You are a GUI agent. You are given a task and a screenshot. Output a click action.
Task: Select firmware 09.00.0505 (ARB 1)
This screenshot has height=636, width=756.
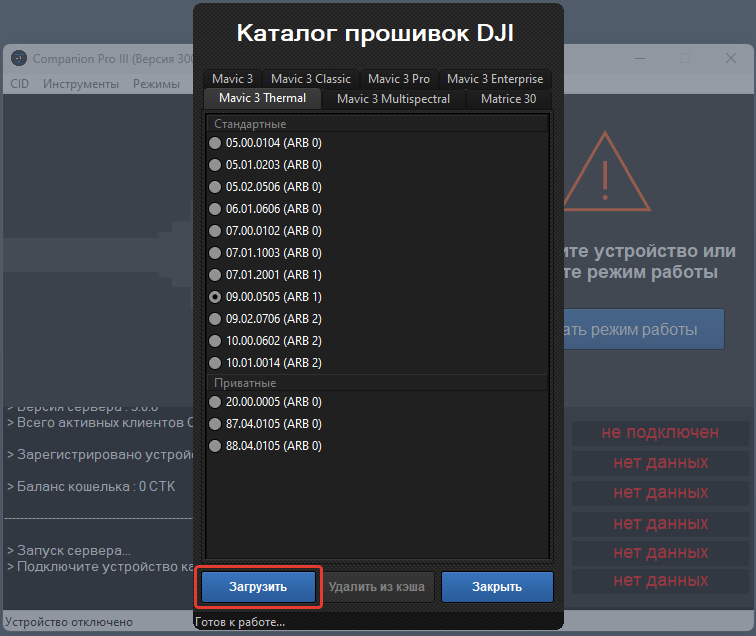click(215, 297)
